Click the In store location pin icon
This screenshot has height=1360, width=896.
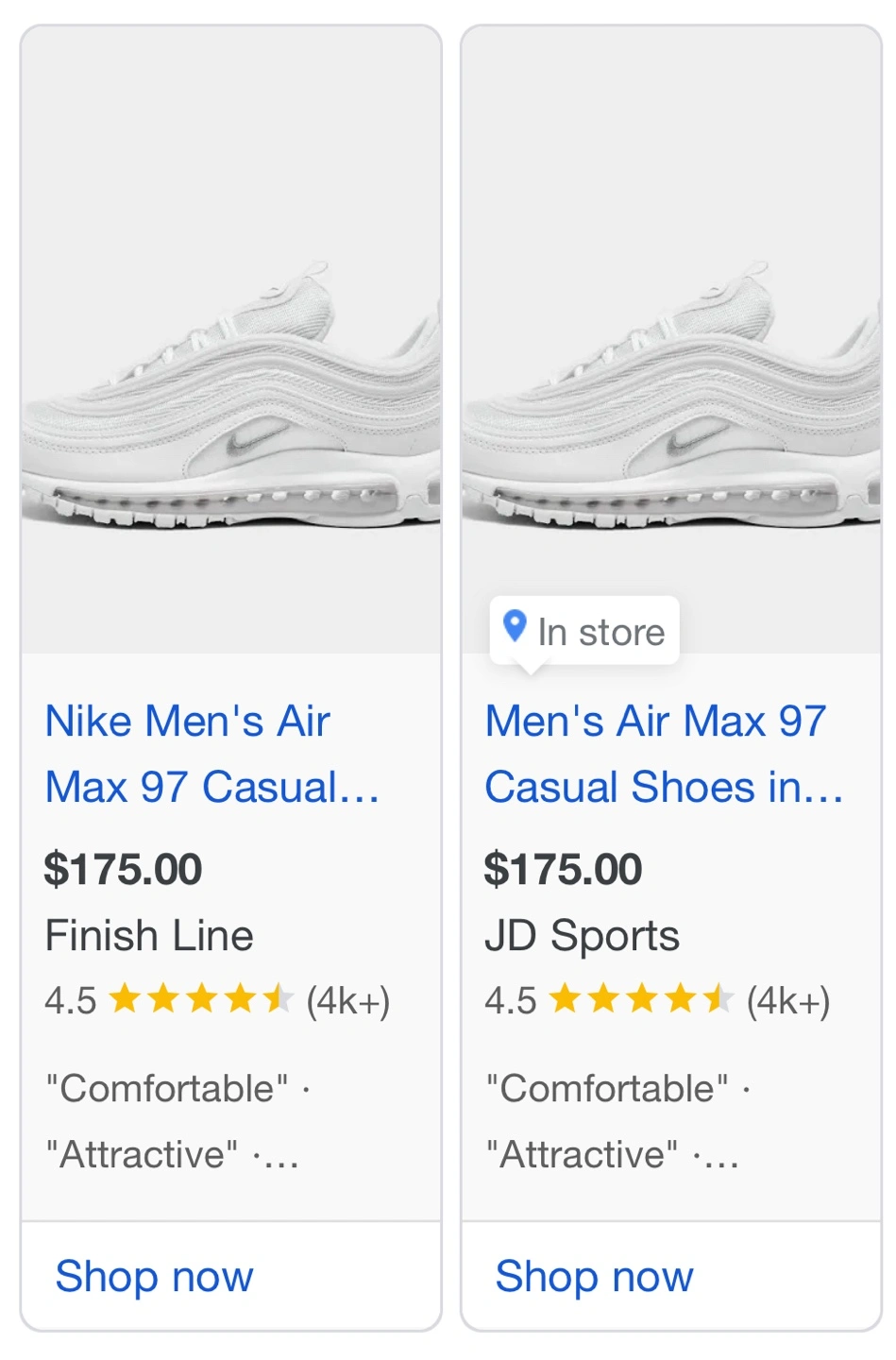pos(515,626)
